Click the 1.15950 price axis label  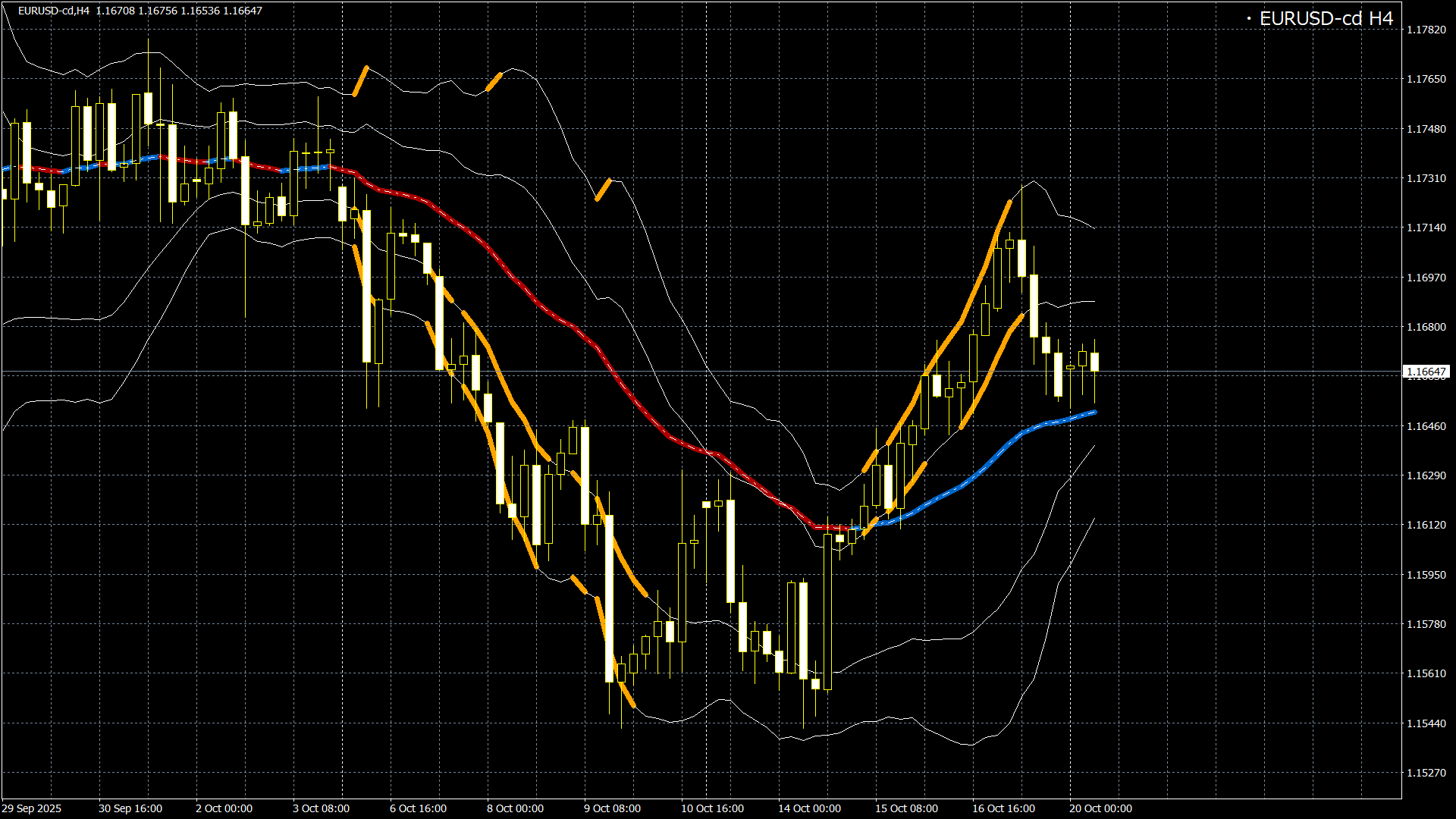coord(1426,575)
